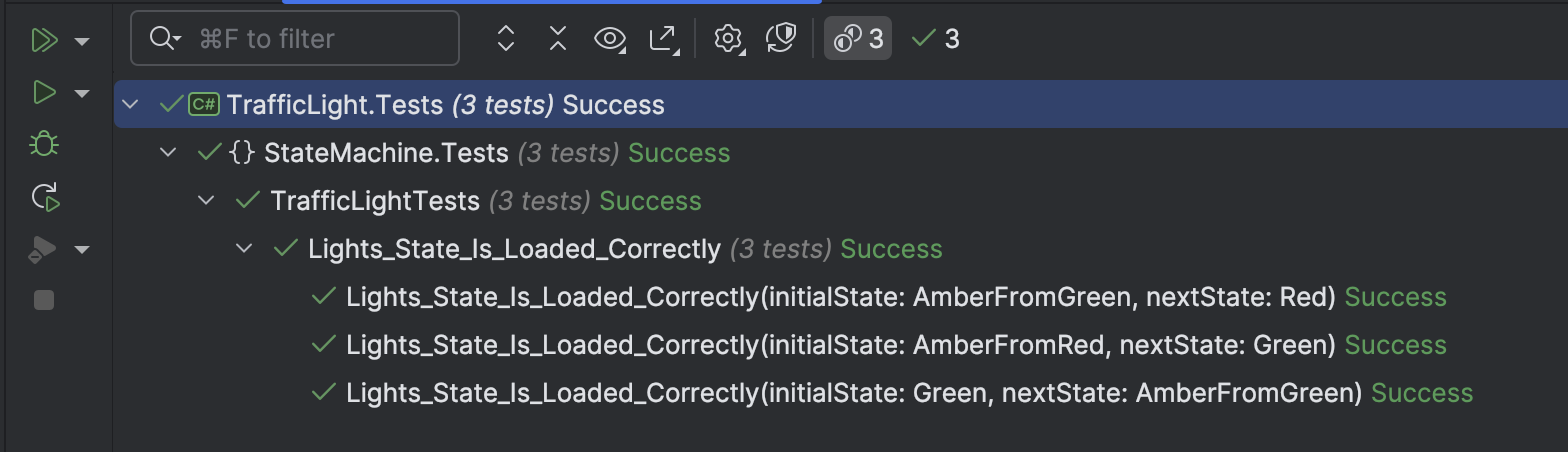Click the single green Run tests icon
The height and width of the screenshot is (452, 1568).
43,93
